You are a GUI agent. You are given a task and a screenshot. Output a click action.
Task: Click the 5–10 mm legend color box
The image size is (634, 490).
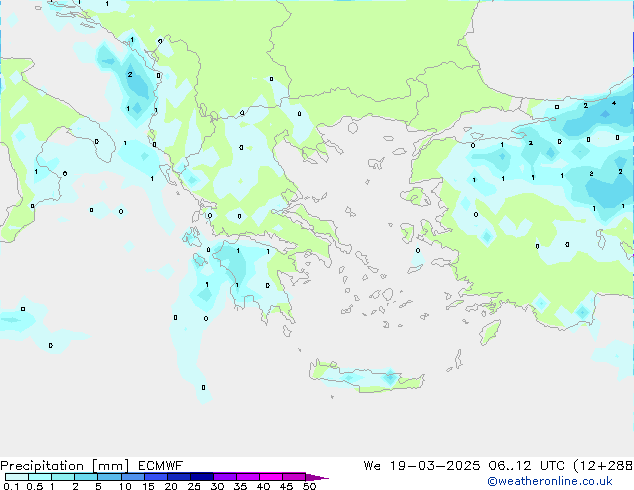point(109,477)
